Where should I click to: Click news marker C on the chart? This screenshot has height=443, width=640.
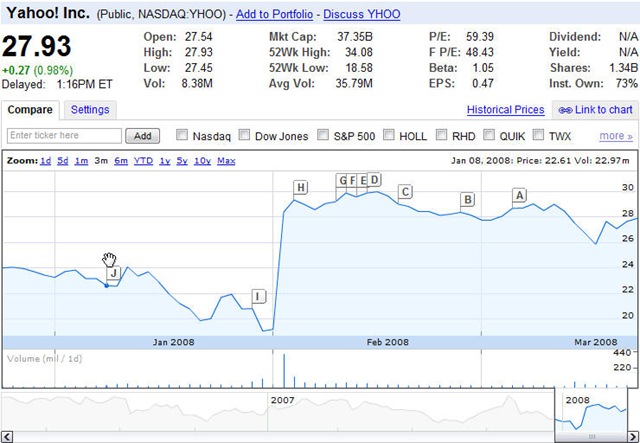[x=405, y=191]
